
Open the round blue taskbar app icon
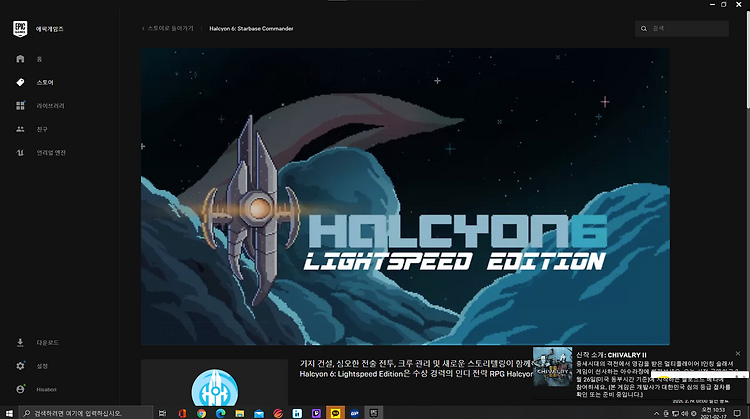click(354, 413)
